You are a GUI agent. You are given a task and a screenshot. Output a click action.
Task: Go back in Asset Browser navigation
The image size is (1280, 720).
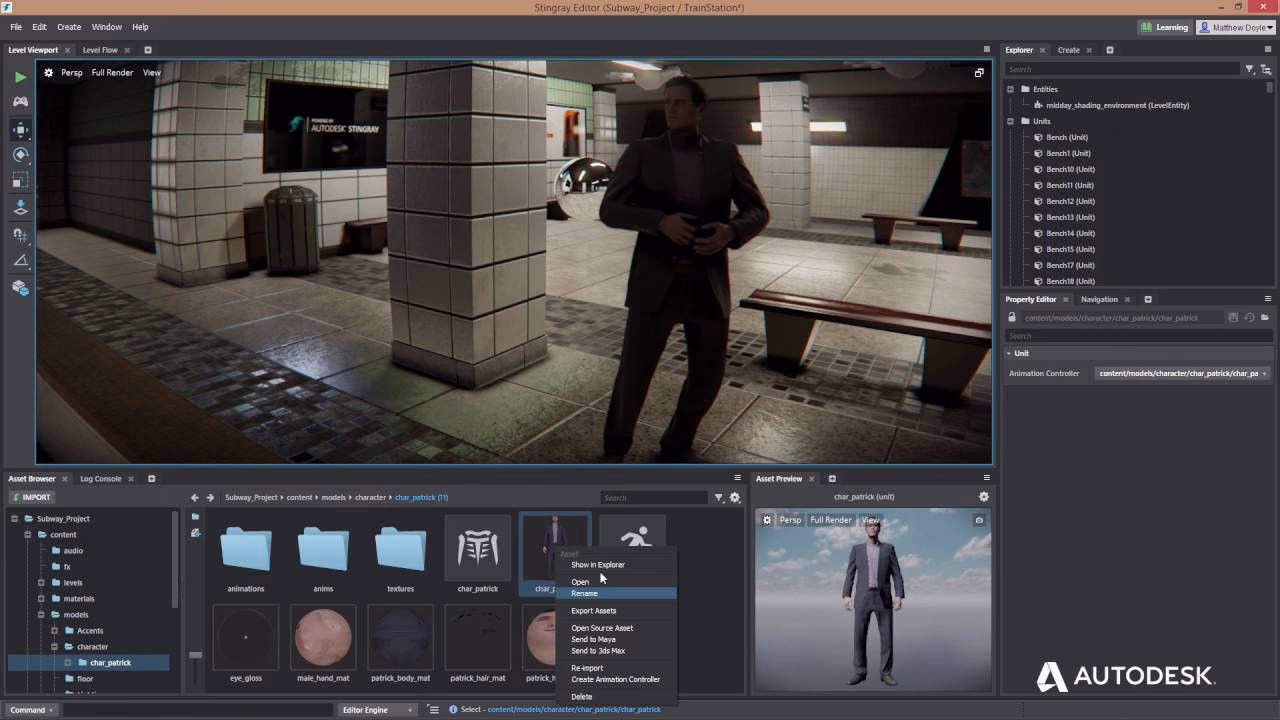[x=195, y=497]
